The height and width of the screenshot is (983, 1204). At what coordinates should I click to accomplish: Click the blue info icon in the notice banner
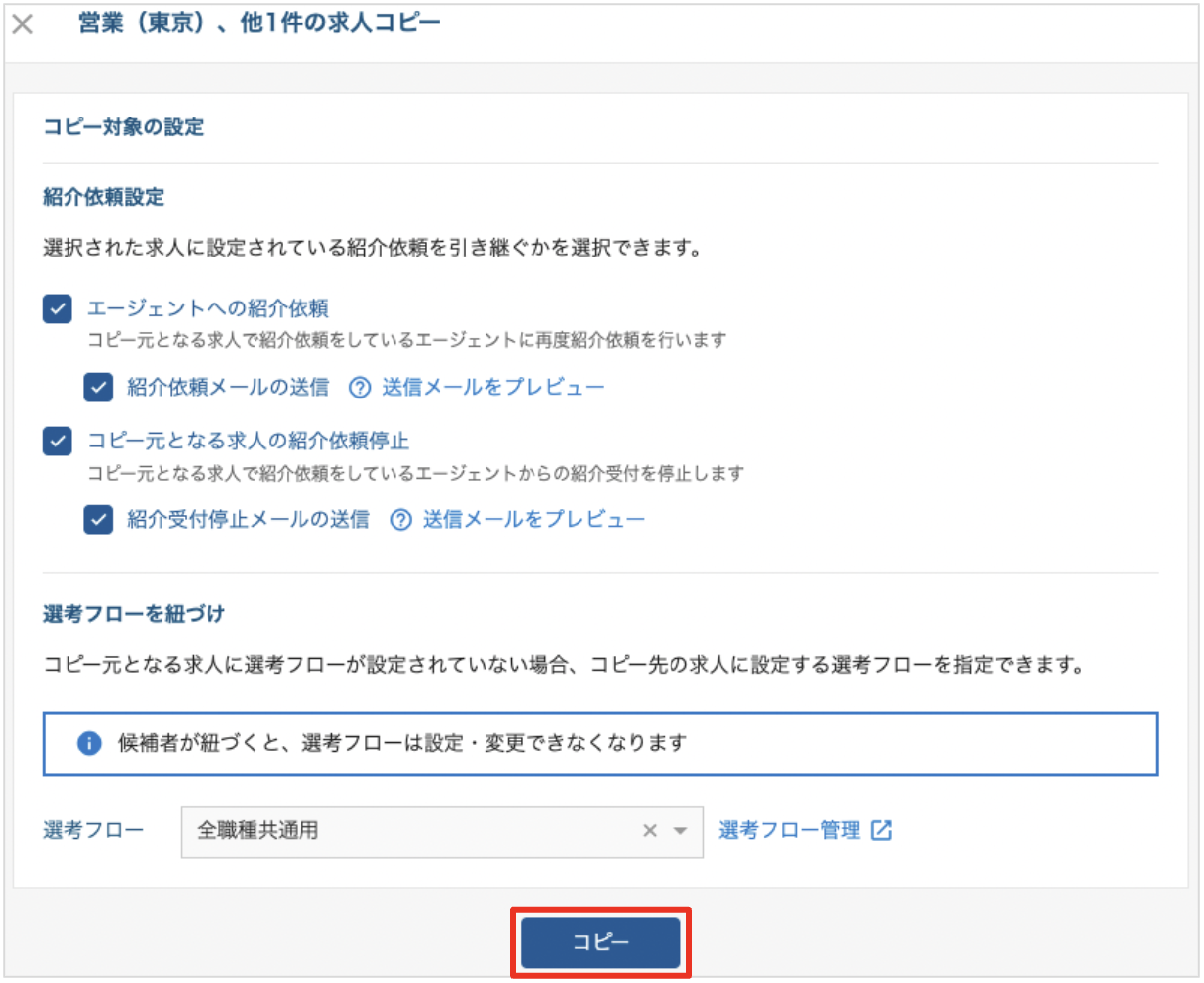coord(89,743)
